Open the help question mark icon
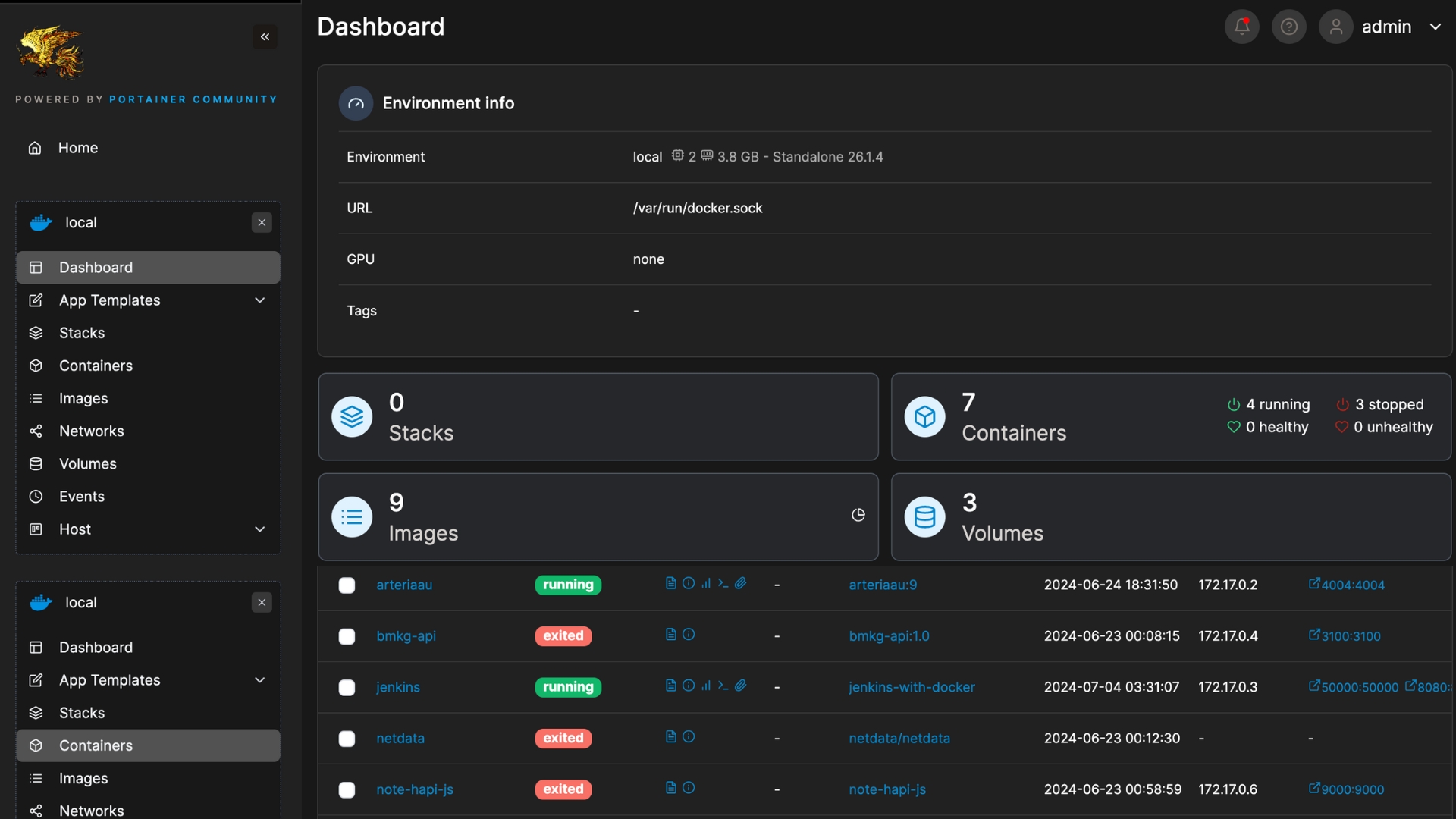1456x819 pixels. click(x=1288, y=27)
